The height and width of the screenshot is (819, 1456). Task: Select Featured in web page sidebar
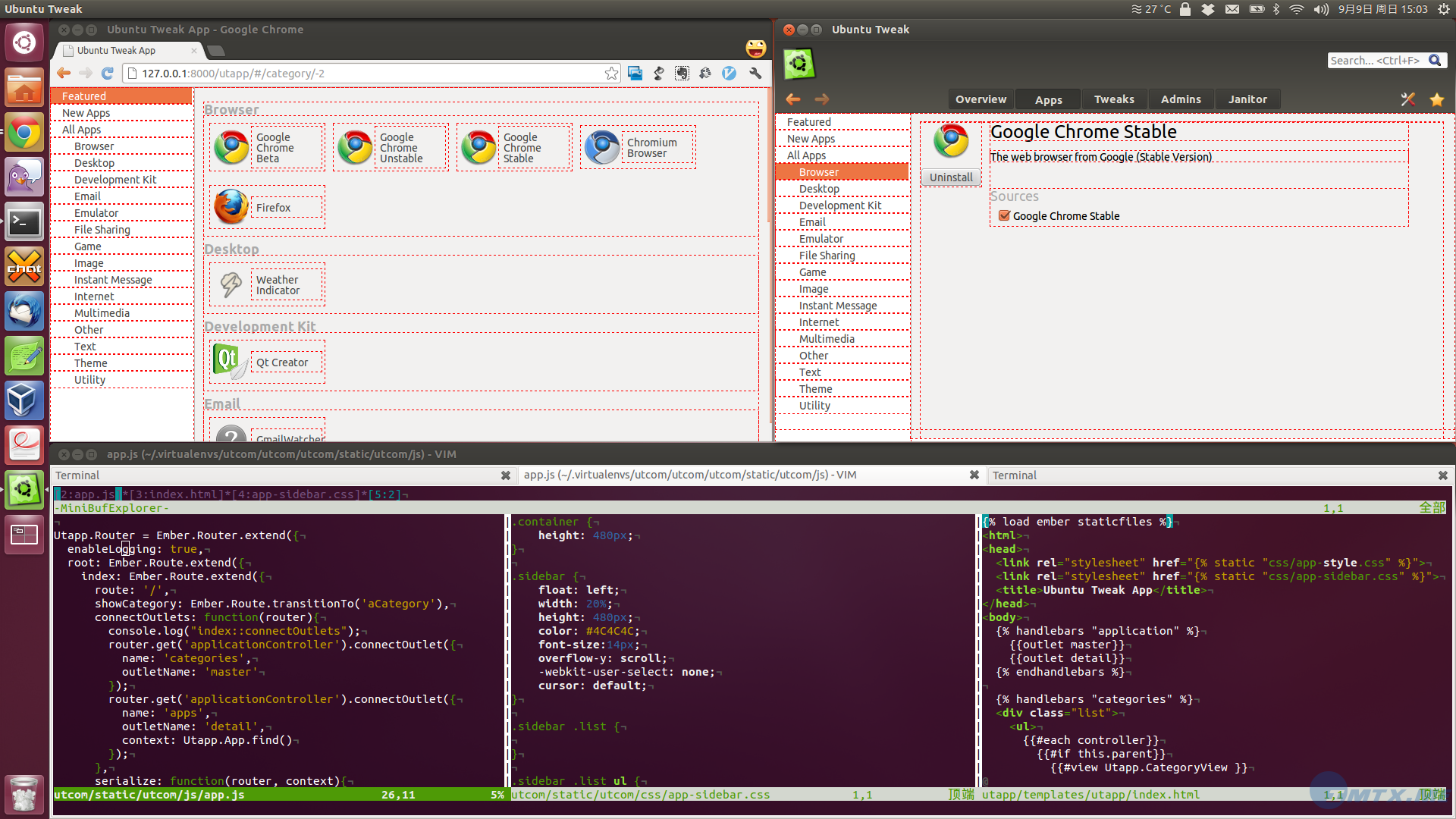click(121, 96)
